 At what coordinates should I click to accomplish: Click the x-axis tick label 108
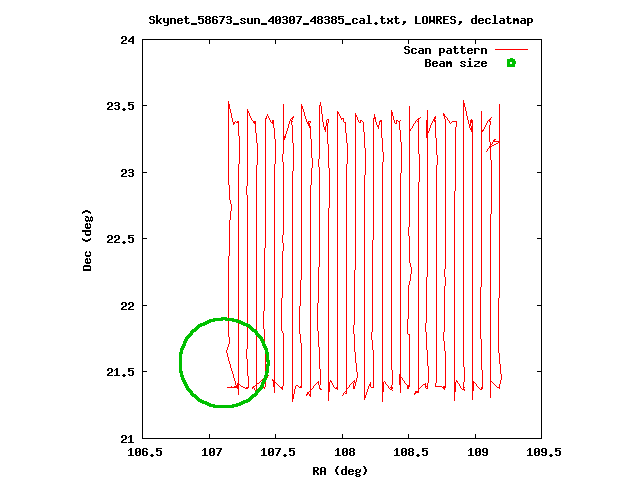(345, 452)
